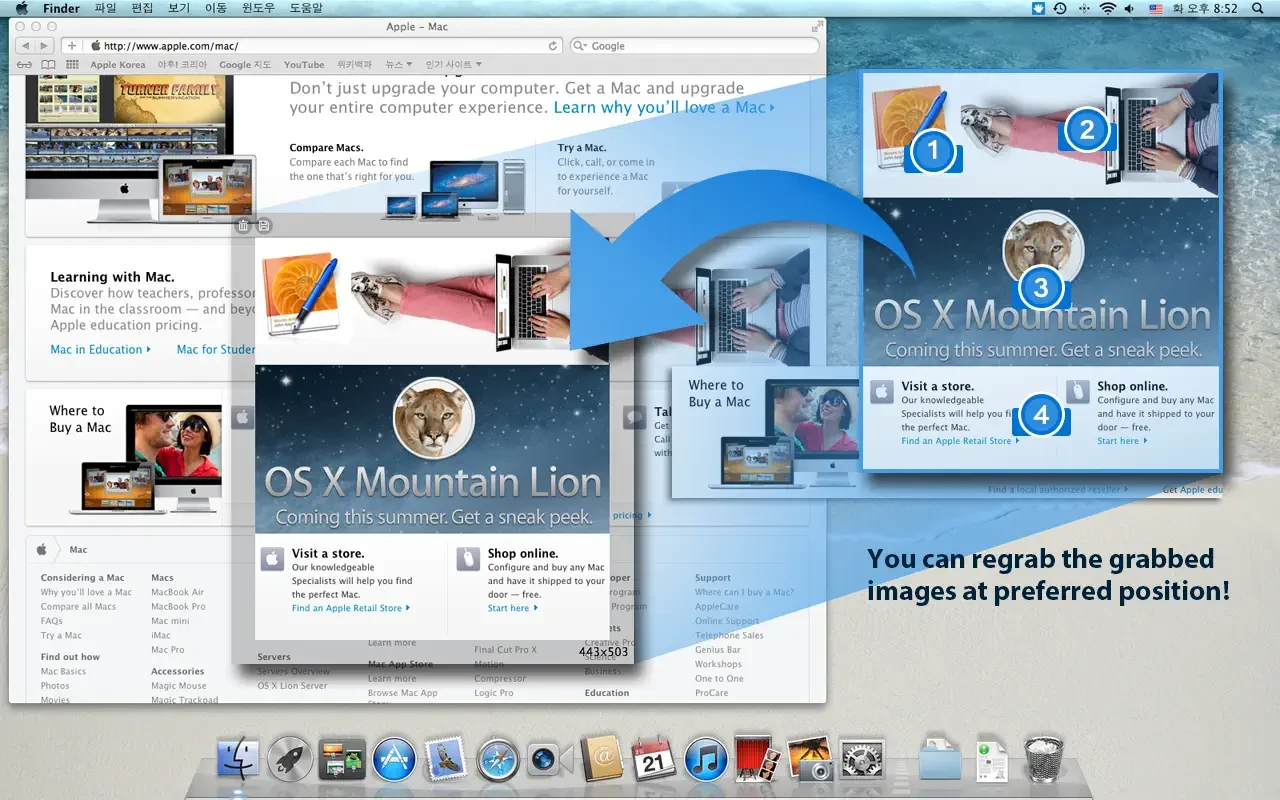The height and width of the screenshot is (800, 1280).
Task: Expand the 인기 사이트 bookmarks dropdown
Action: [453, 65]
